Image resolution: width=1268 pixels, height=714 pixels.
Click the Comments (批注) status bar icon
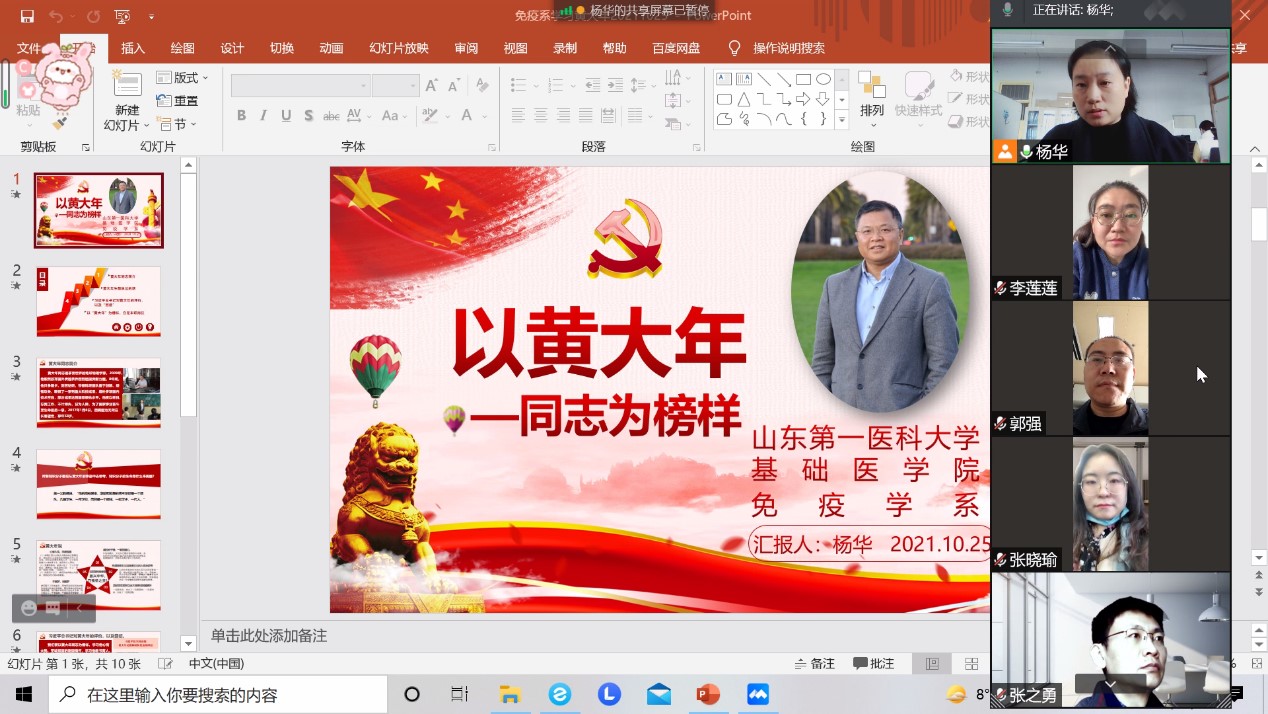[x=874, y=664]
